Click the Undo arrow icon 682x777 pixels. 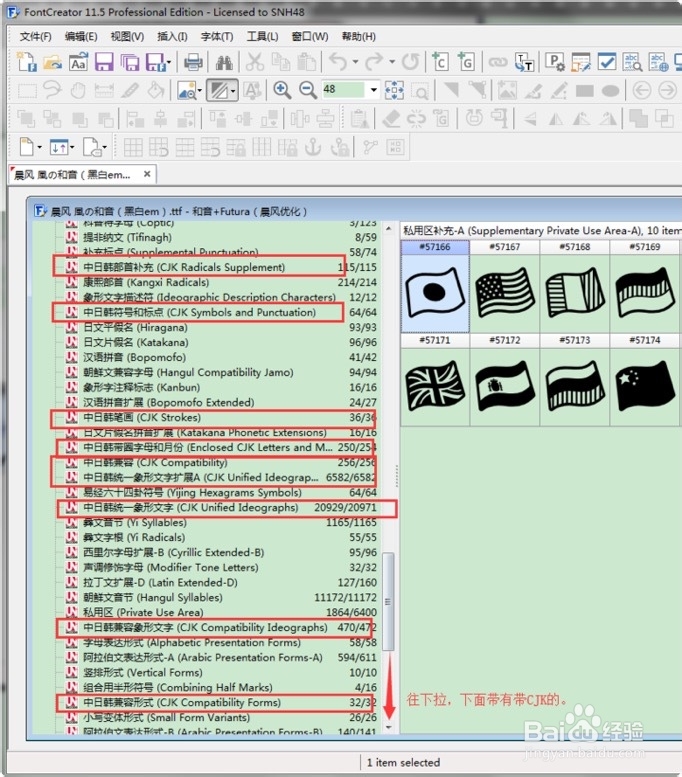pos(339,62)
